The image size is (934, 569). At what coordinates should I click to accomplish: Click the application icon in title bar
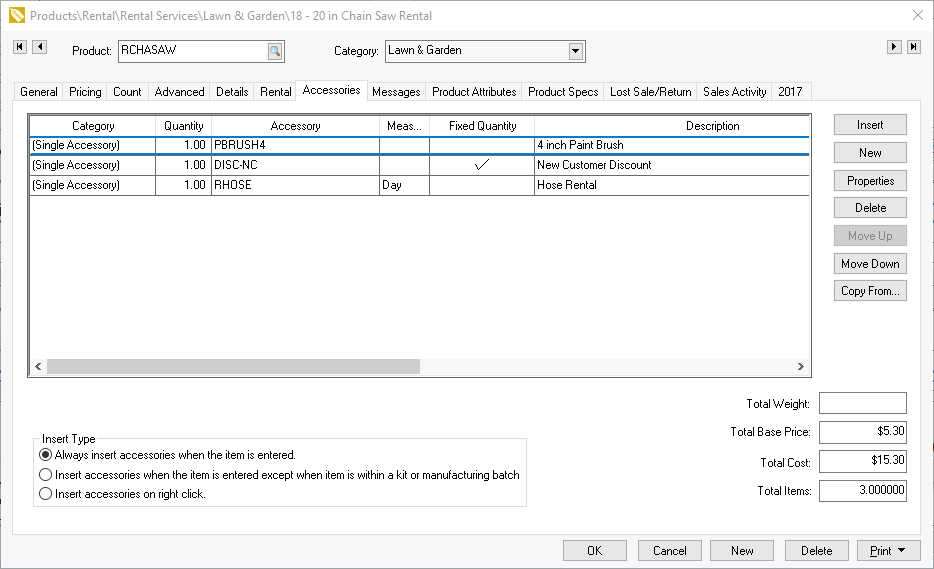point(17,15)
